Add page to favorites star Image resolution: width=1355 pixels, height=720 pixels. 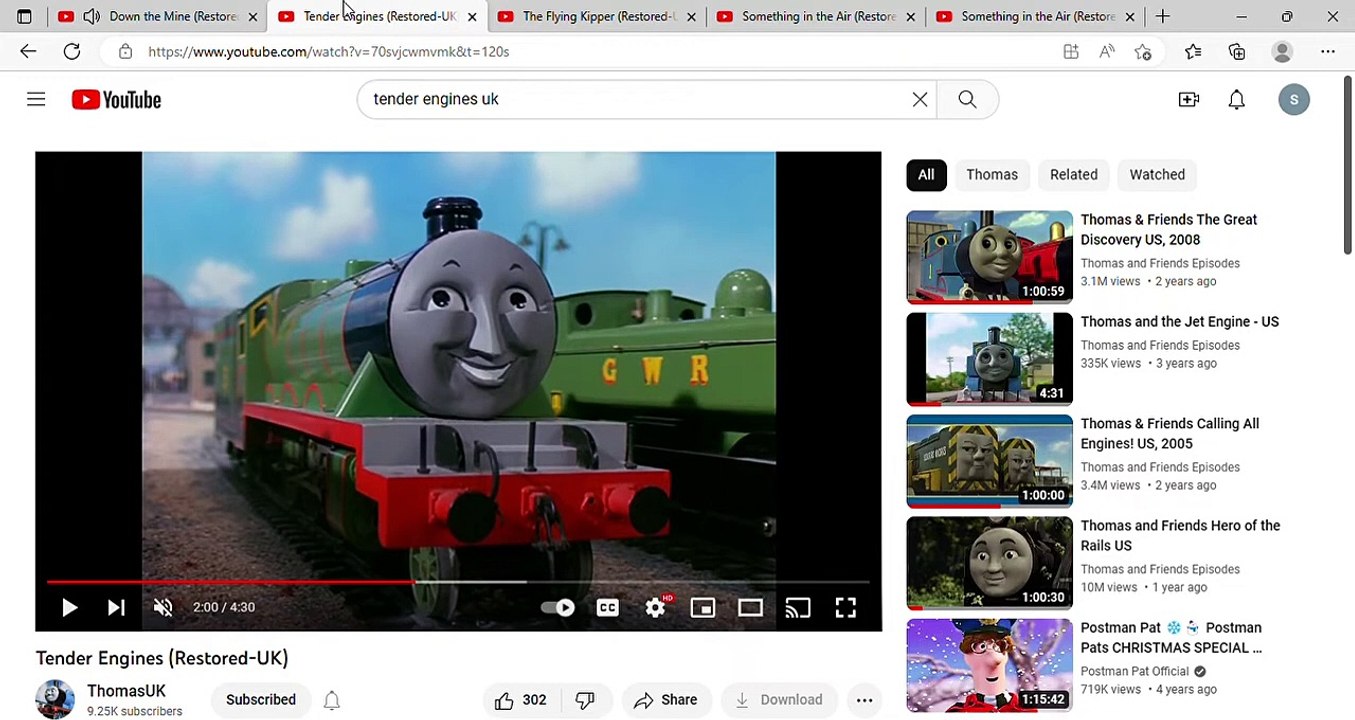[x=1143, y=51]
